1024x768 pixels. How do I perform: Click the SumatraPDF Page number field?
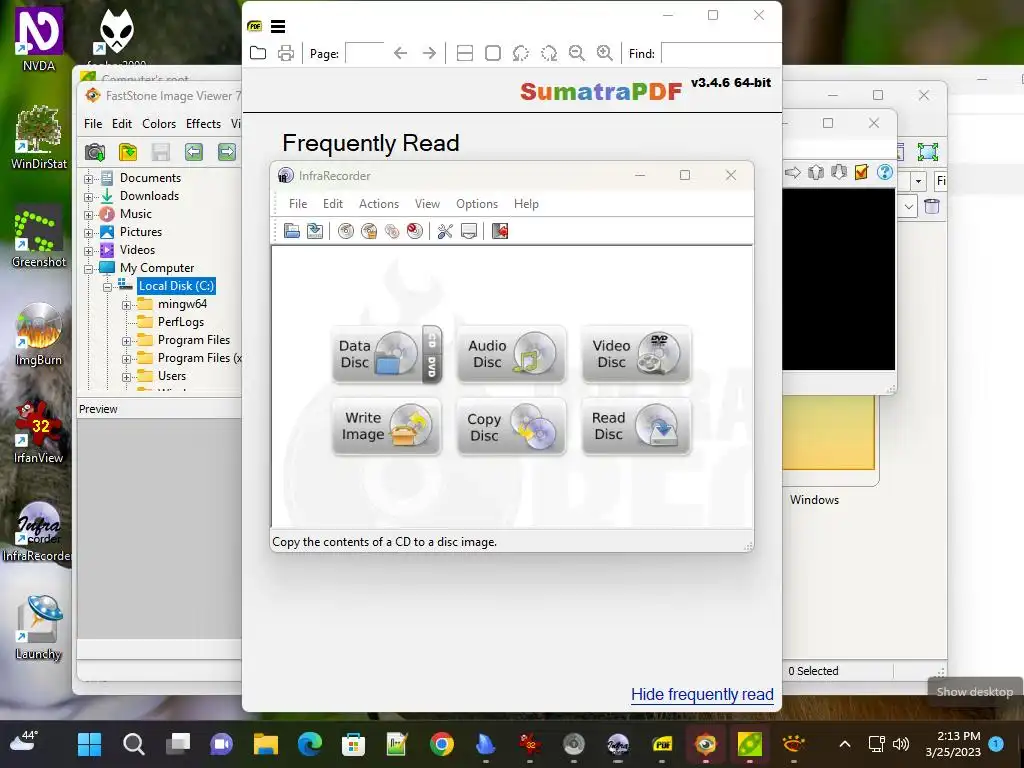pos(364,53)
